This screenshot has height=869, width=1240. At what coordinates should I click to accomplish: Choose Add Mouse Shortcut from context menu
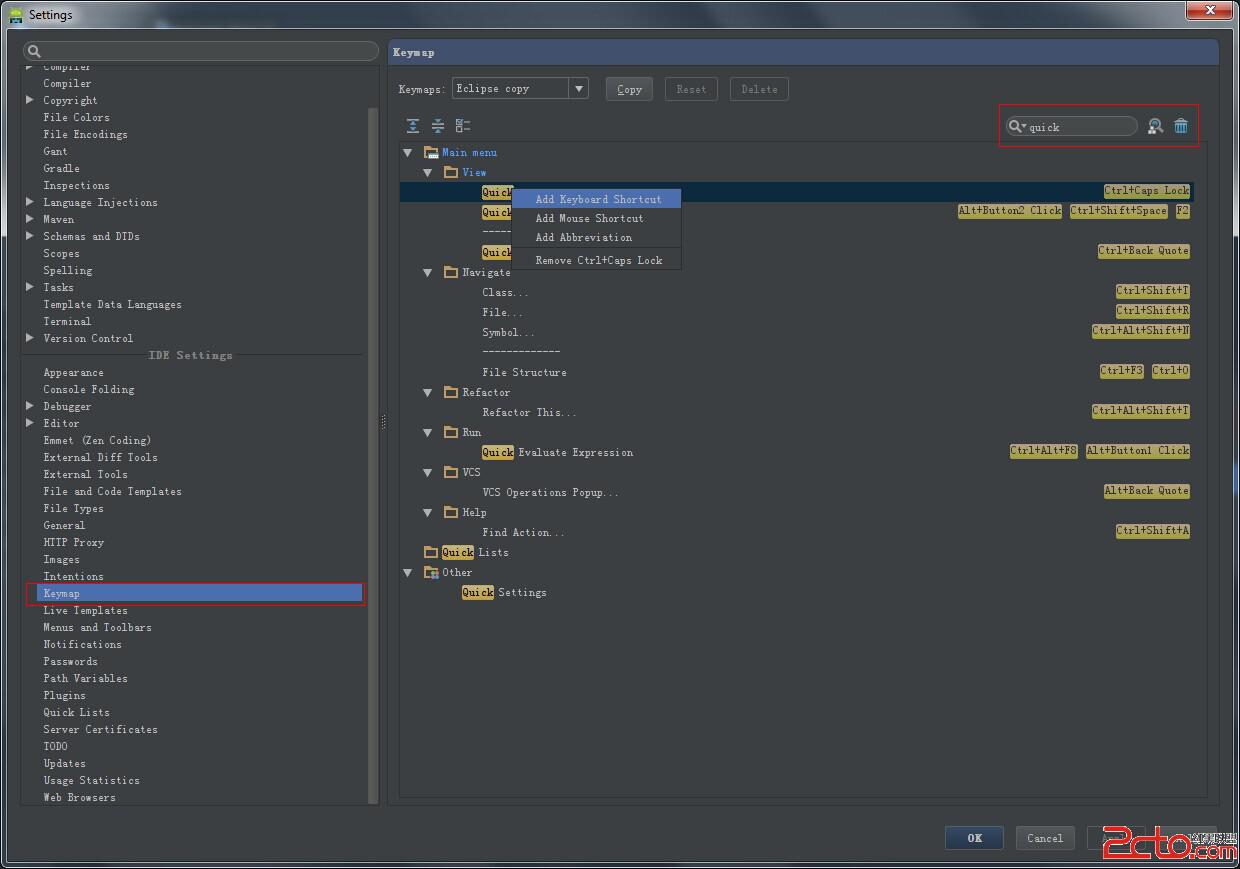pos(589,218)
